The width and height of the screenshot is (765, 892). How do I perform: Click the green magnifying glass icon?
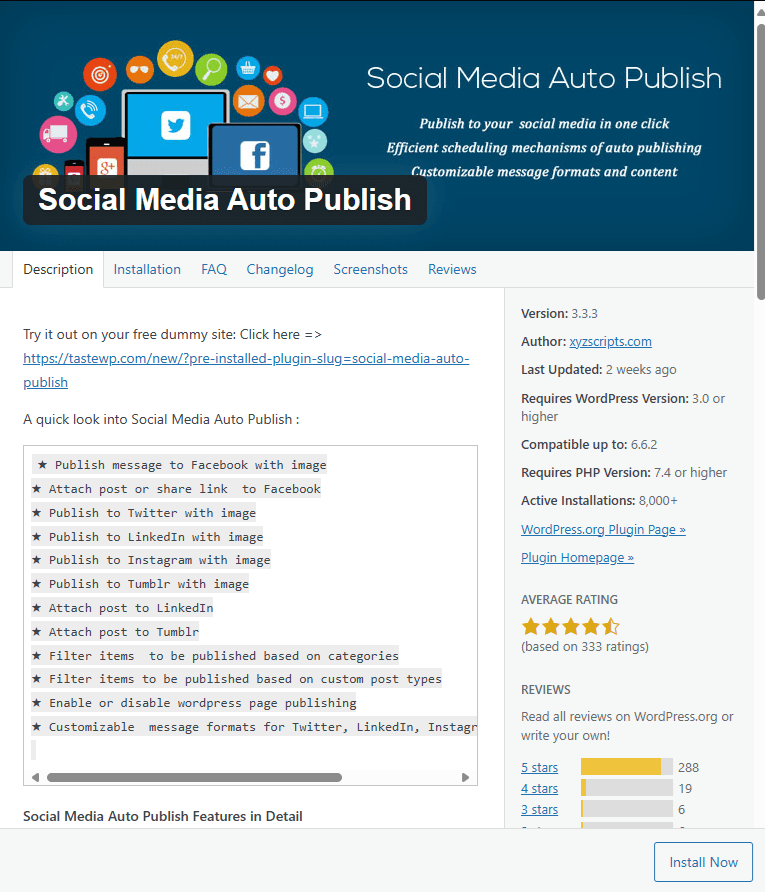(211, 68)
